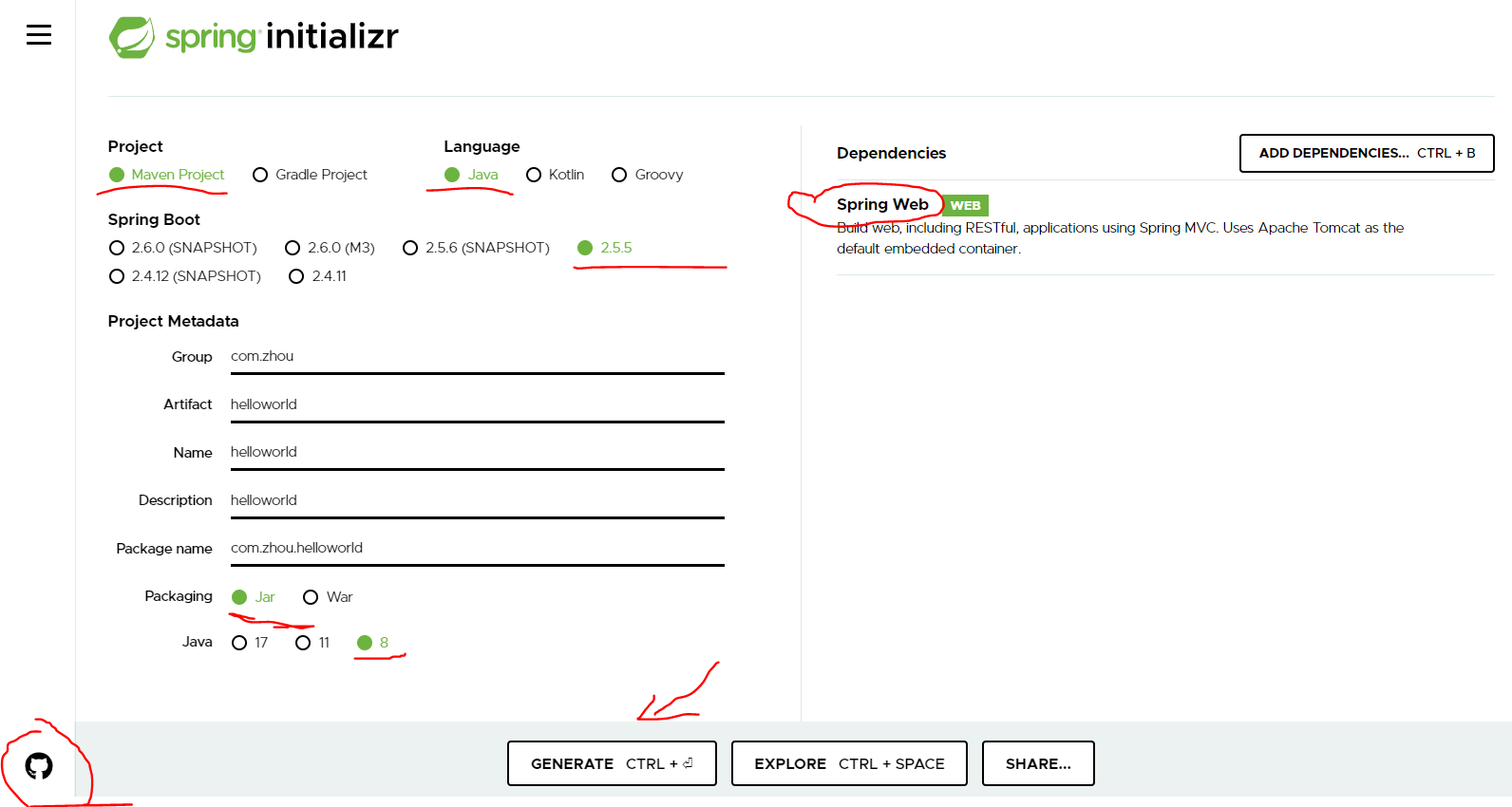
Task: Set Java version to 8
Action: coord(372,643)
